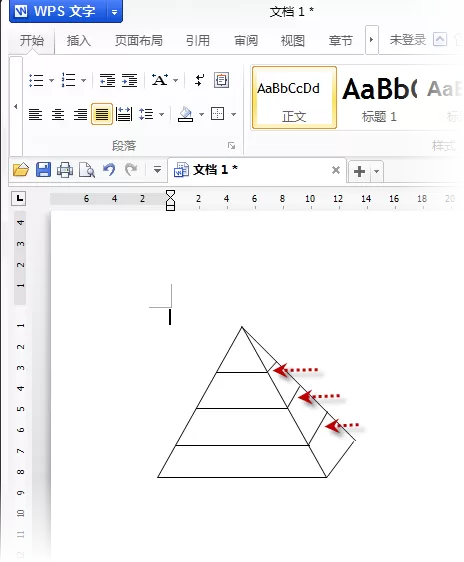
Task: Toggle justify alignment button
Action: click(102, 114)
